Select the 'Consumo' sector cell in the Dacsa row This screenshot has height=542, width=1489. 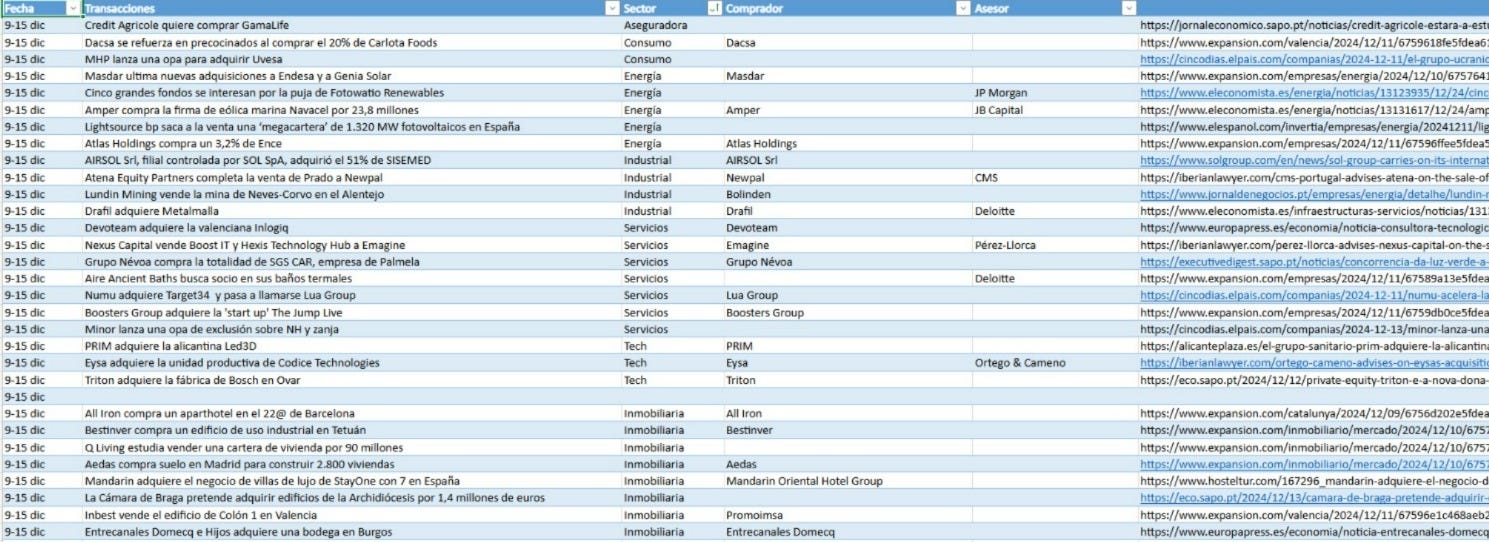[x=672, y=42]
